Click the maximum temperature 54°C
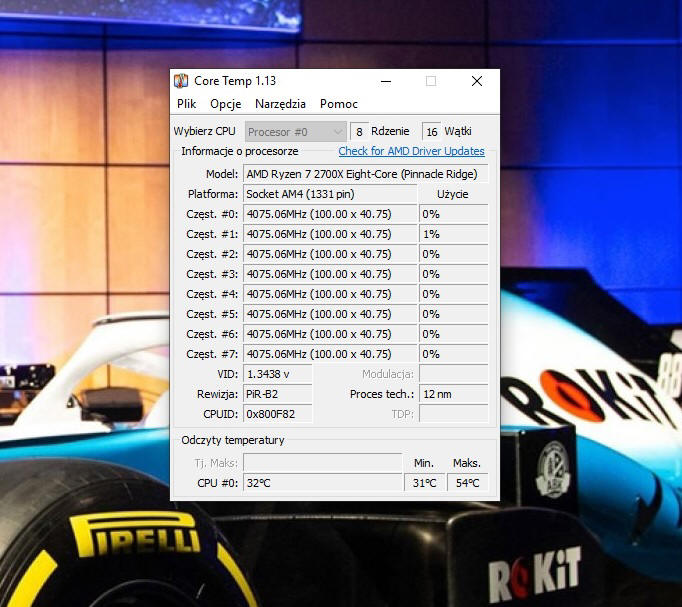The width and height of the screenshot is (682, 607). click(468, 483)
